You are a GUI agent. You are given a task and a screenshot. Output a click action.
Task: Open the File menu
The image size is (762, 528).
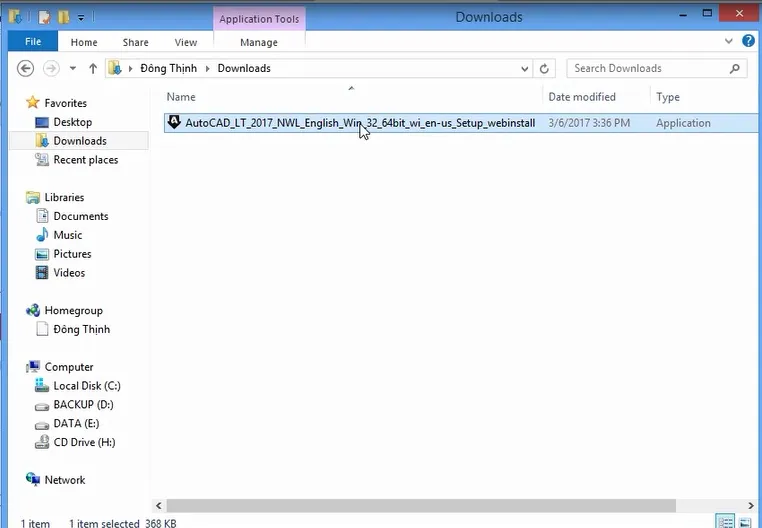point(33,42)
